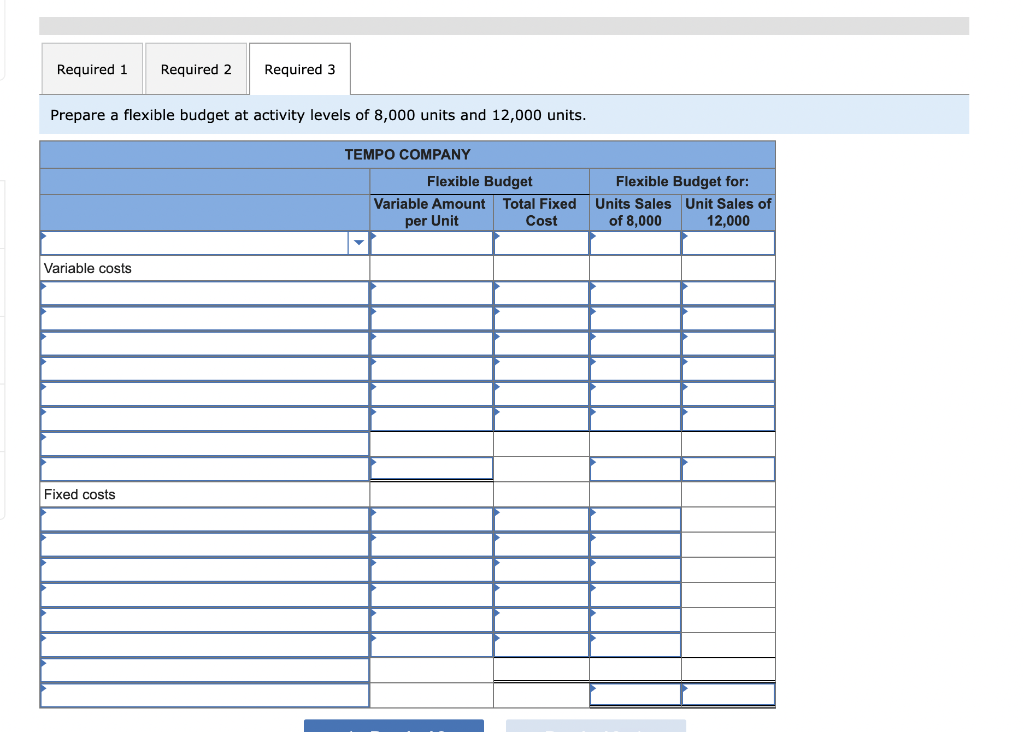Click the gray button at the bottom

595,726
